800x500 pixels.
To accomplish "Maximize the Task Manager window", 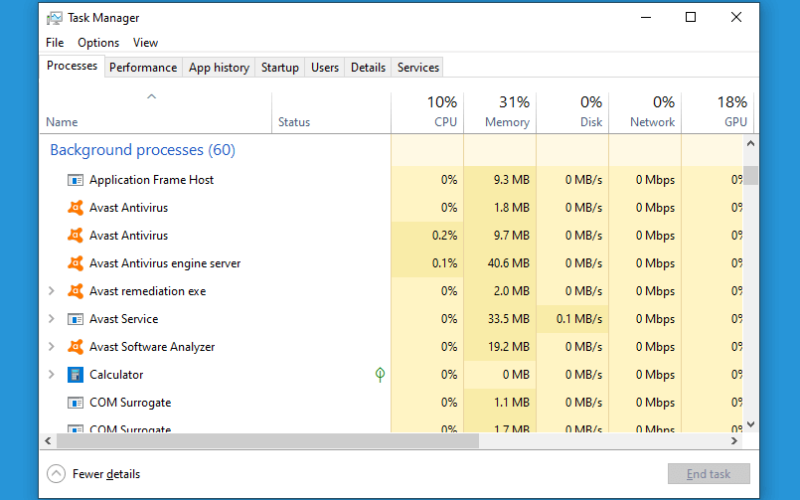I will point(690,17).
